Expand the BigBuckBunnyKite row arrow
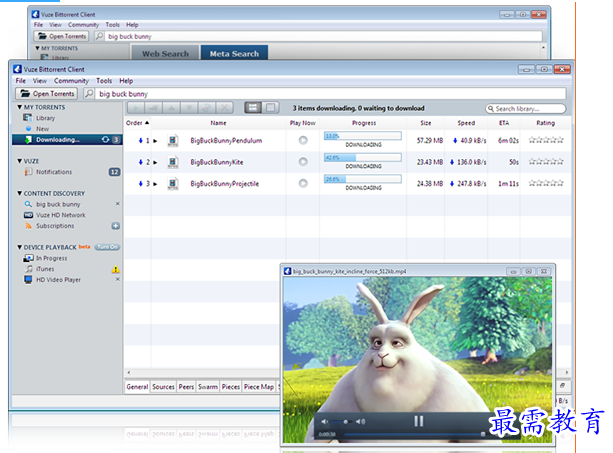Screen dimensions: 613x453 pos(155,162)
